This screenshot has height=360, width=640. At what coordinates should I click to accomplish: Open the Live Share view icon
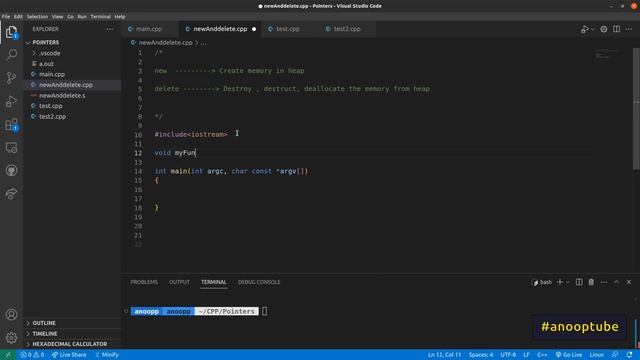11,193
